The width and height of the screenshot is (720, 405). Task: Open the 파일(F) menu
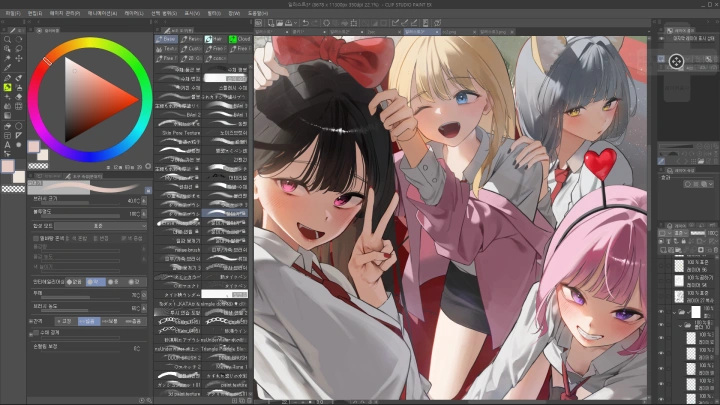click(13, 13)
